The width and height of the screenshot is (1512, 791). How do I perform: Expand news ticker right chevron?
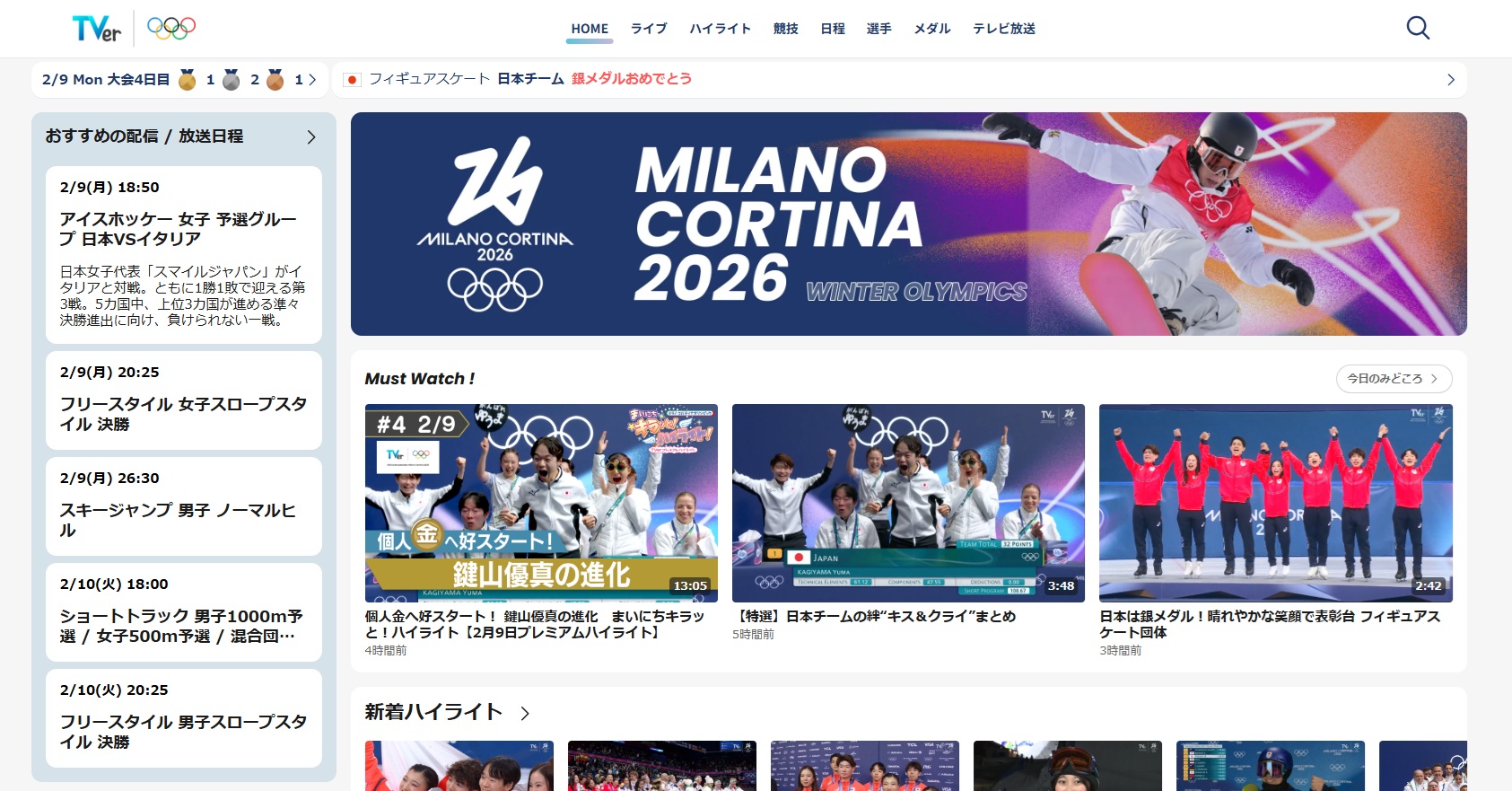point(1451,80)
